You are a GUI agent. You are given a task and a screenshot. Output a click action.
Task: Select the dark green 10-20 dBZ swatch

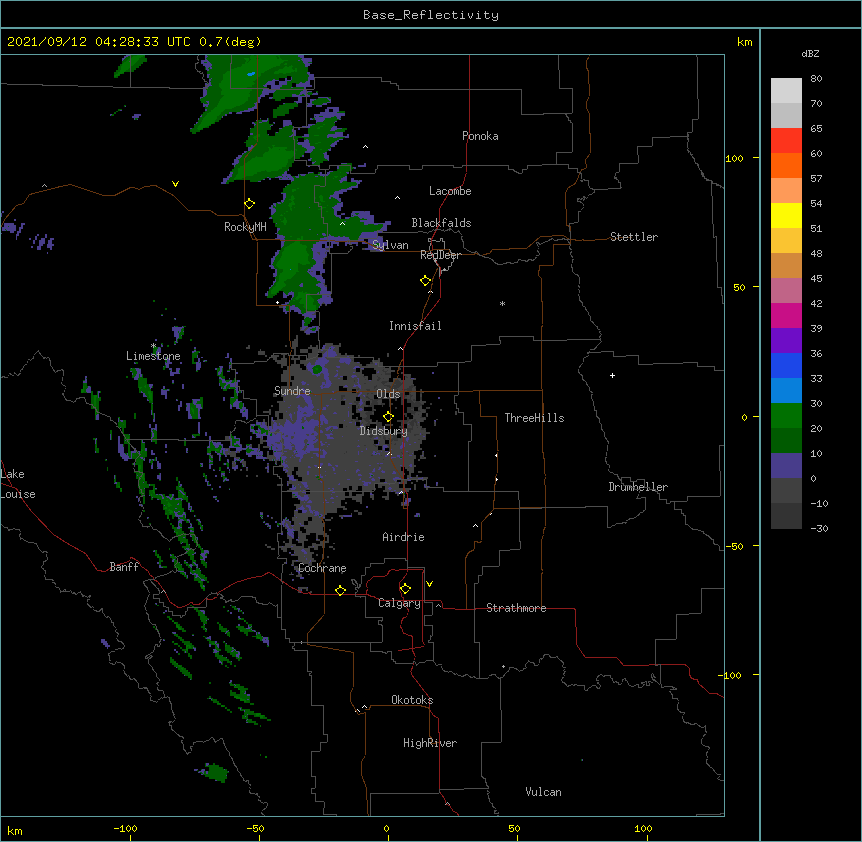coord(786,441)
